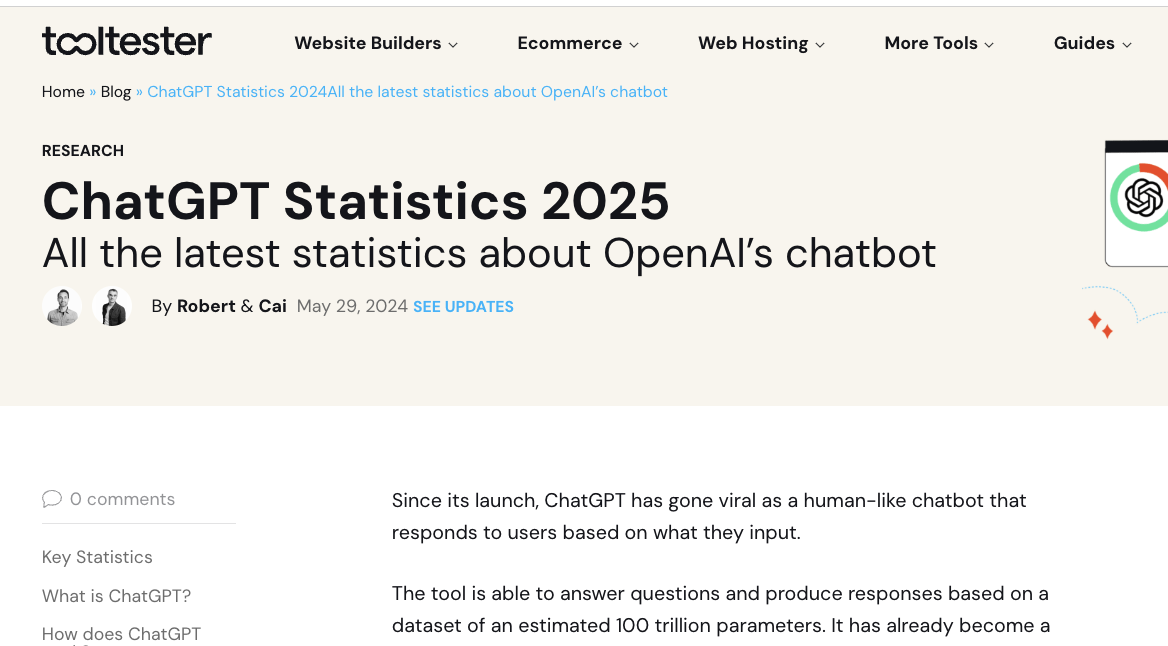
Task: Click the tooltester logo
Action: click(126, 42)
